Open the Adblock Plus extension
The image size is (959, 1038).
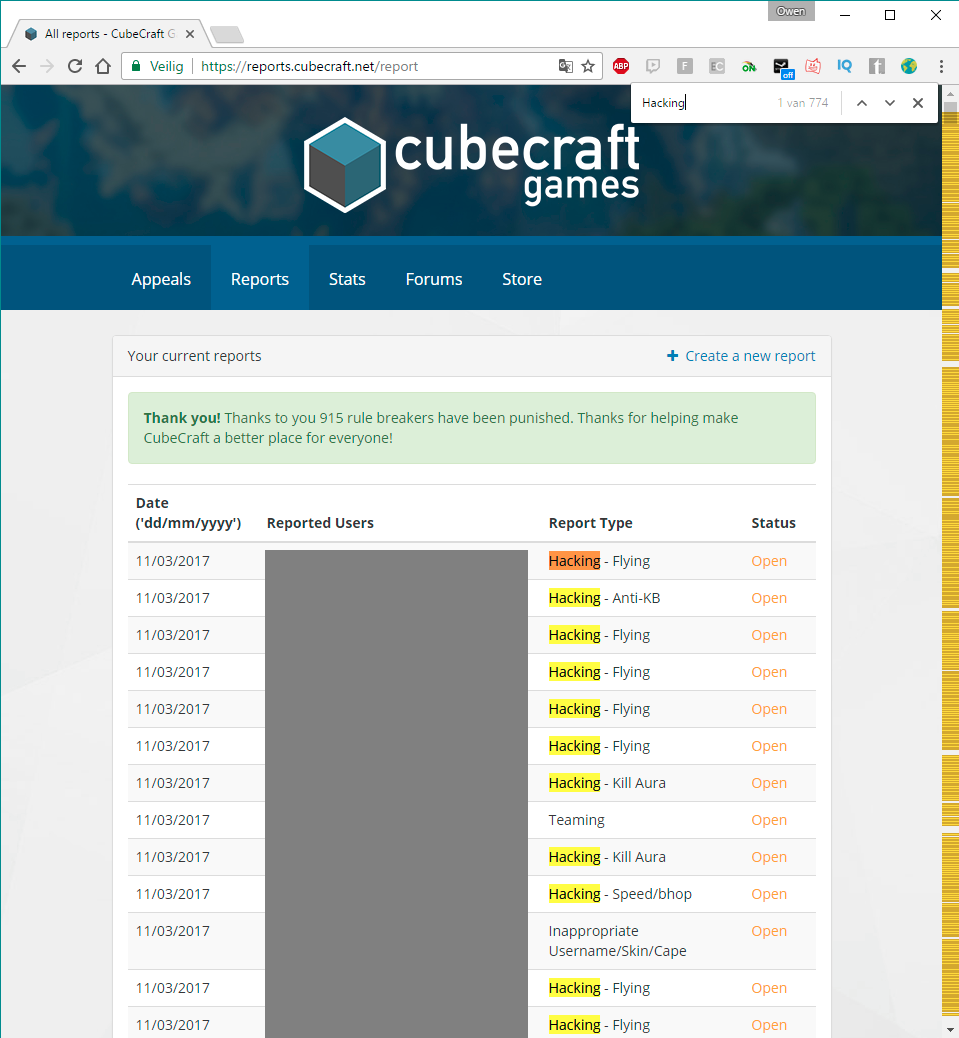[621, 66]
